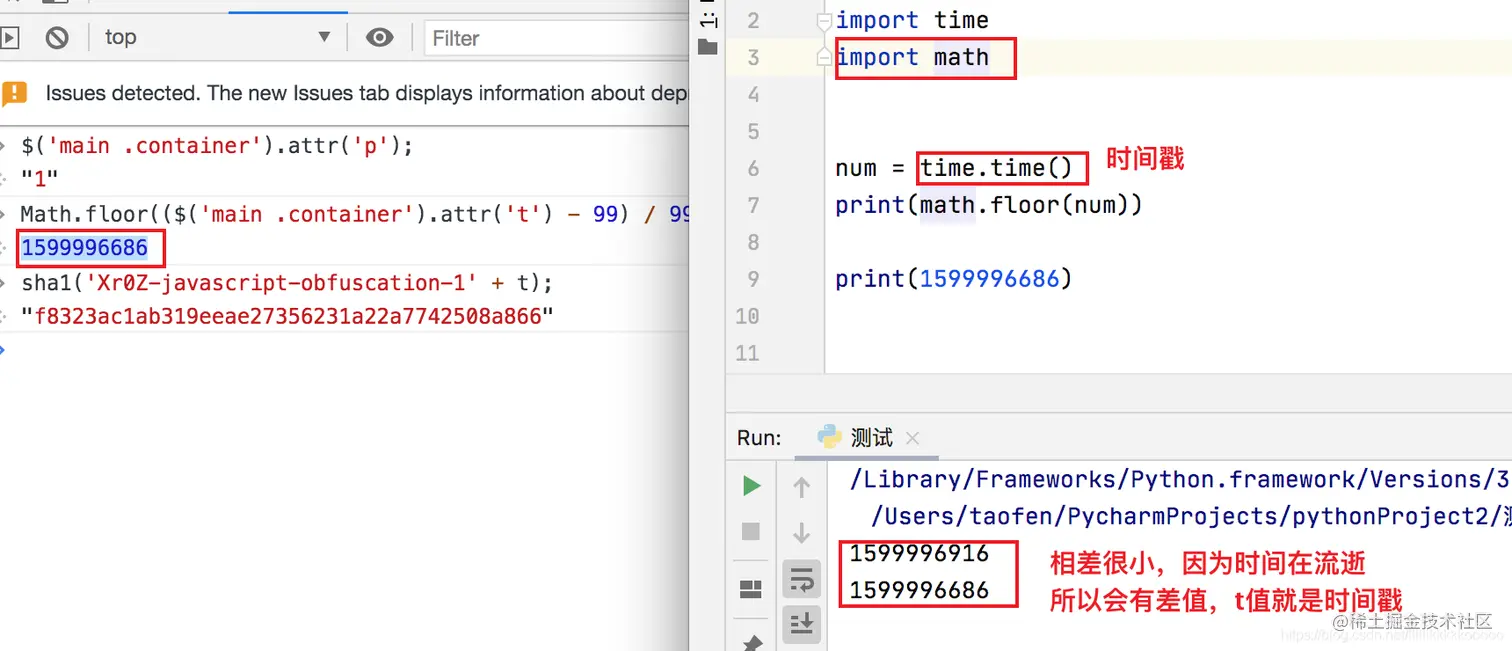
Task: Close the '测试' Run tab
Action: (x=912, y=438)
